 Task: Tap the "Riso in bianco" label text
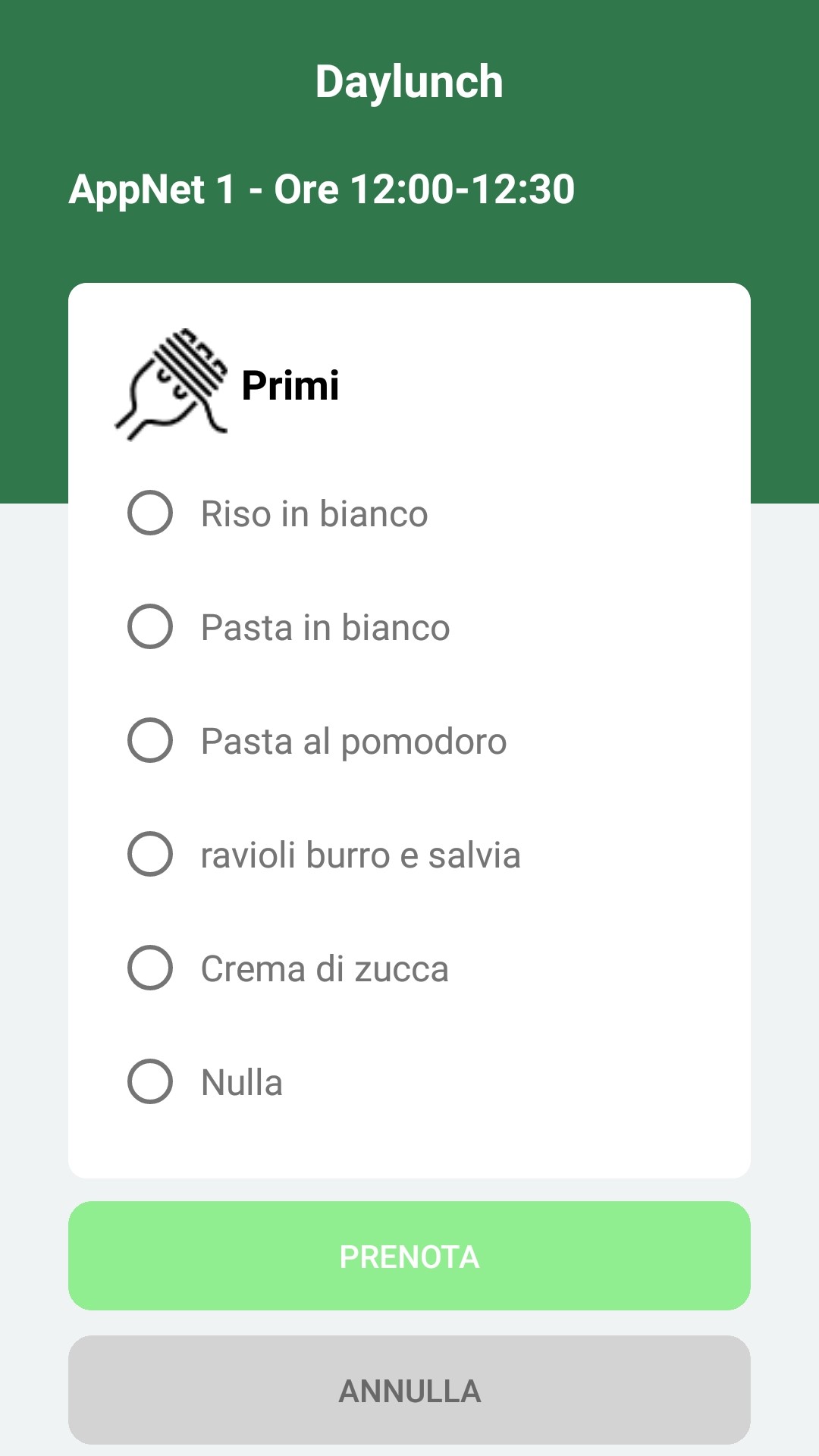point(314,514)
